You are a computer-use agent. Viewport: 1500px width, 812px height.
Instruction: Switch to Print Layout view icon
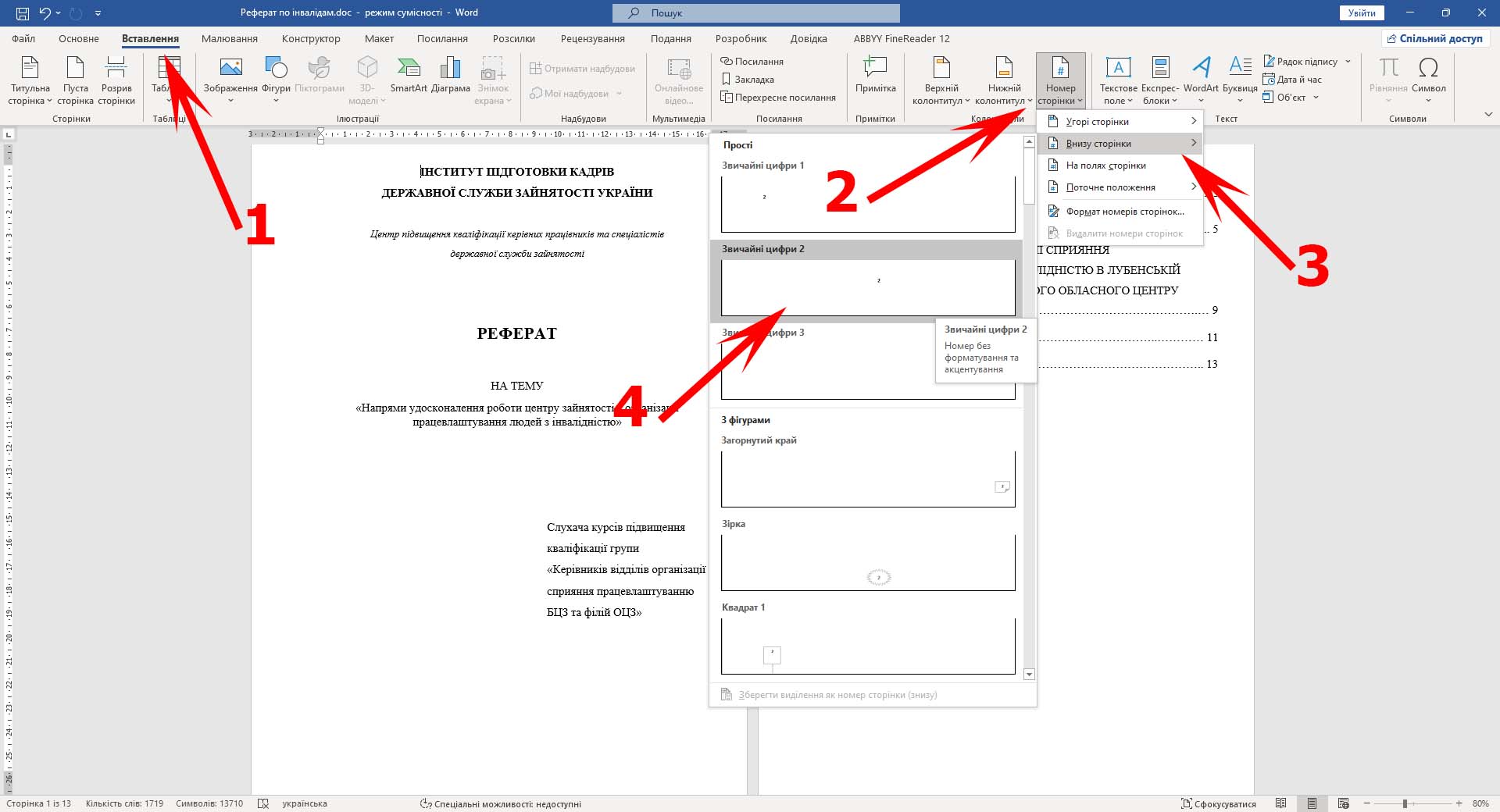coord(1312,803)
